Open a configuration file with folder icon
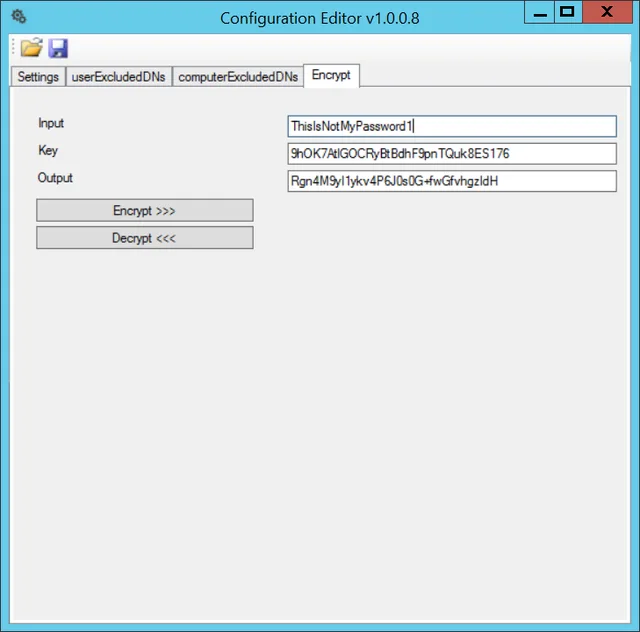640x632 pixels. 31,47
